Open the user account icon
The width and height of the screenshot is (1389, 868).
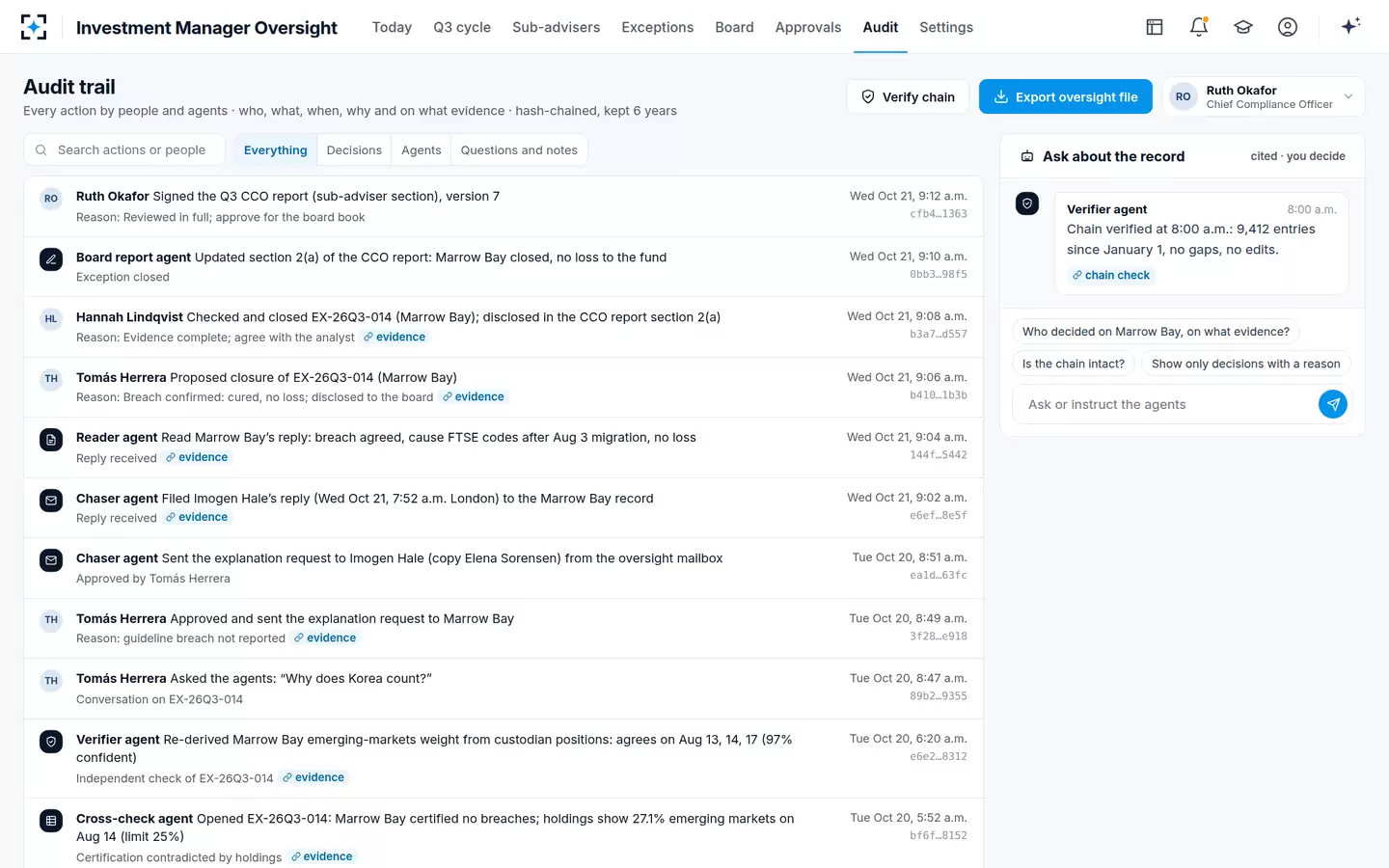(1288, 27)
